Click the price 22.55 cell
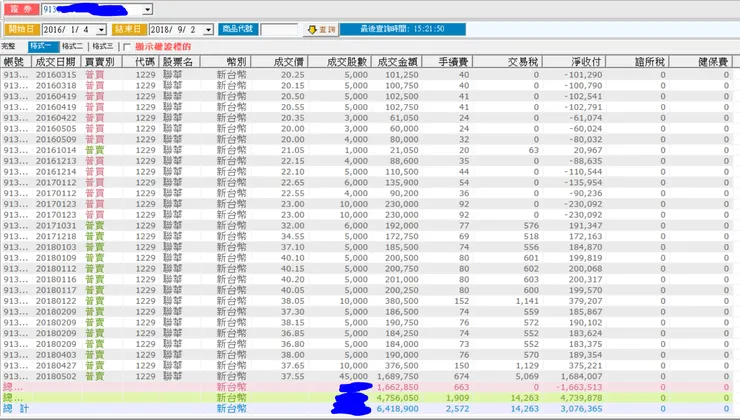Image resolution: width=740 pixels, height=420 pixels. [293, 193]
